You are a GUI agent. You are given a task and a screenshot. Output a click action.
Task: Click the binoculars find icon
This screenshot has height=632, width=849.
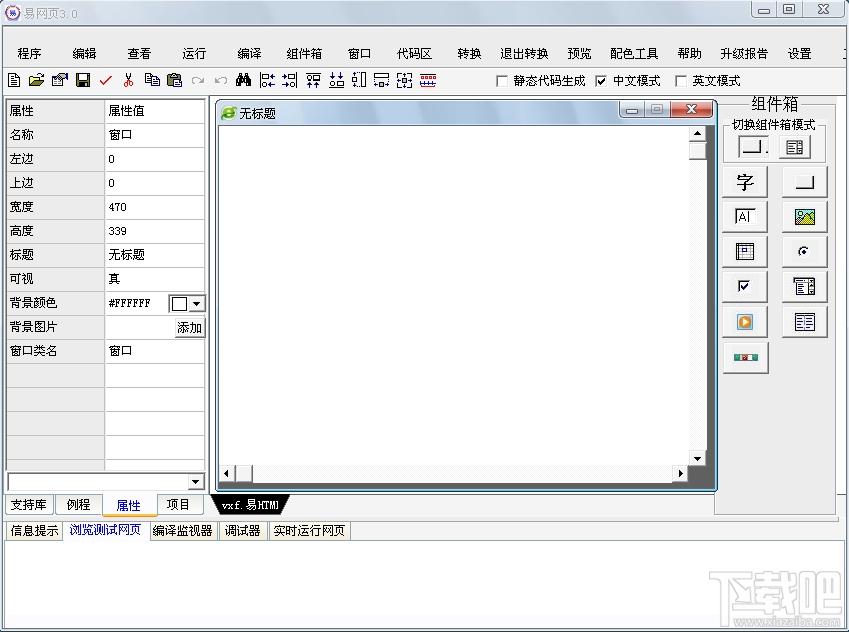click(243, 81)
